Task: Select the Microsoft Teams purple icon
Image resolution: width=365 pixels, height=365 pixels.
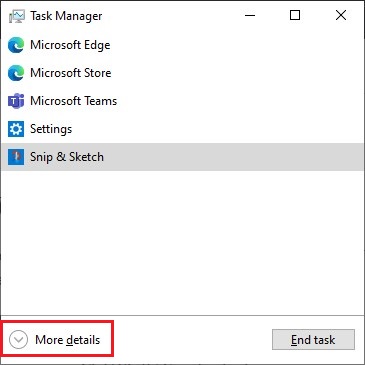Action: click(16, 101)
